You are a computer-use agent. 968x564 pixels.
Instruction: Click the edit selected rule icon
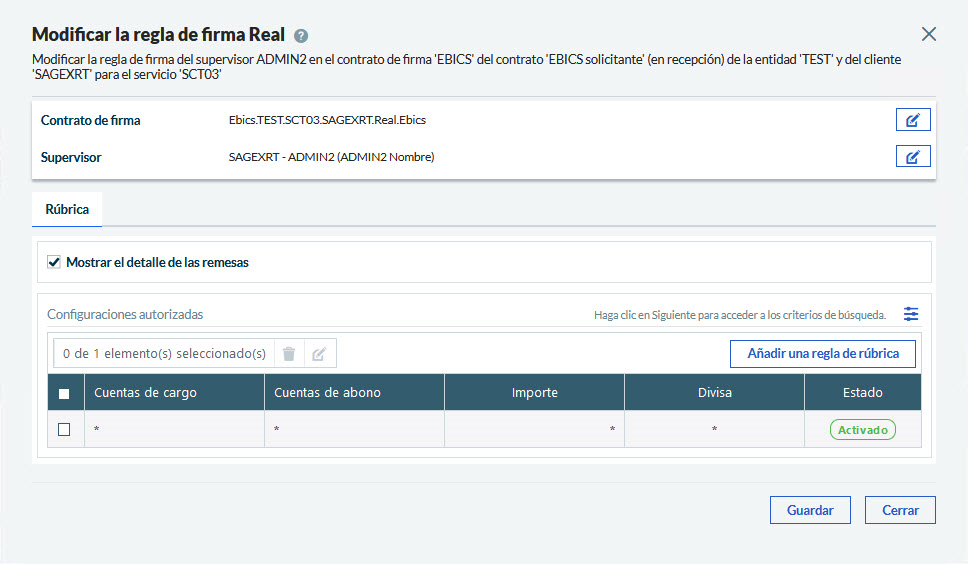tap(319, 353)
